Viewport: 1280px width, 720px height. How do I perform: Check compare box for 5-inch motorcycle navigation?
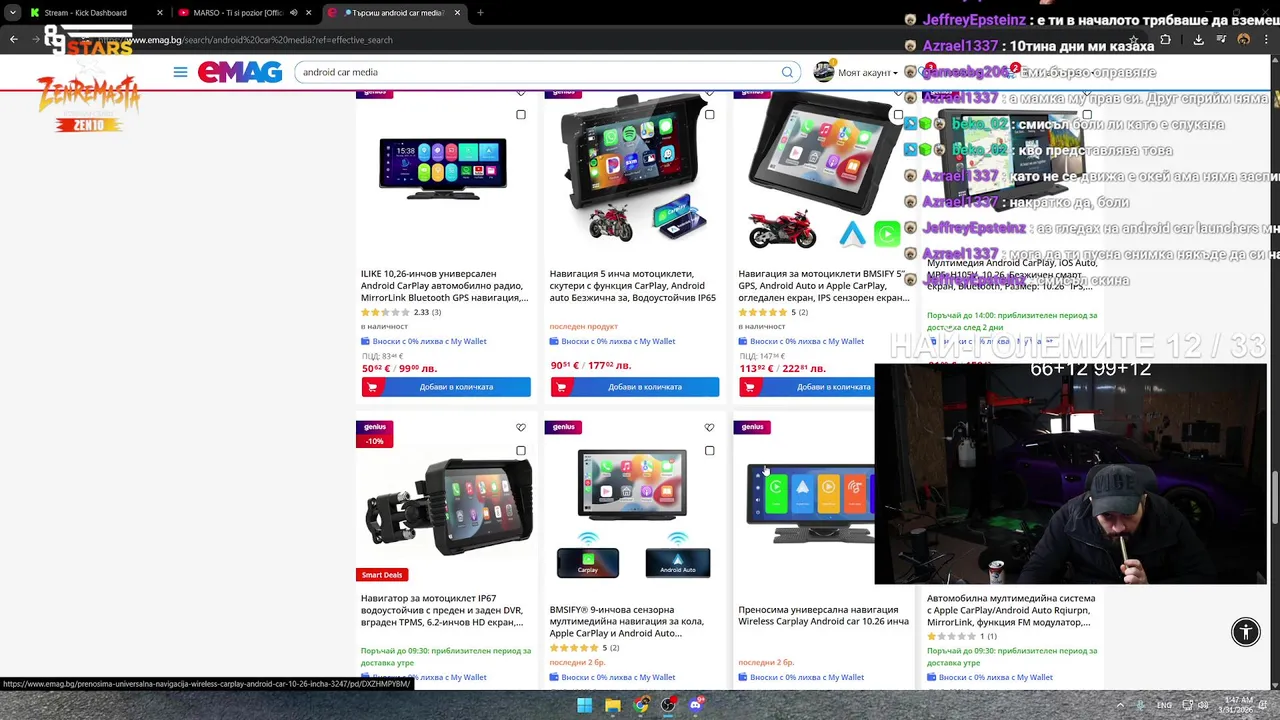click(x=710, y=115)
